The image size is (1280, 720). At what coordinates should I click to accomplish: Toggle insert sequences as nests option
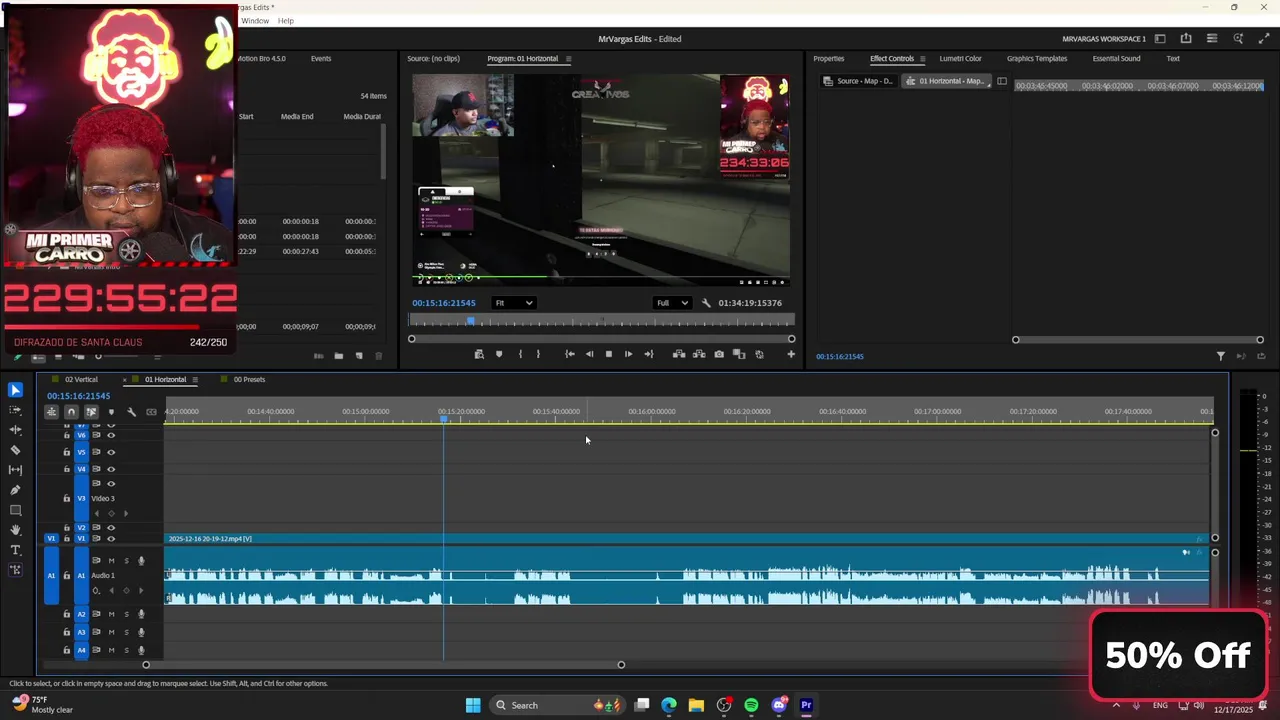tap(51, 412)
